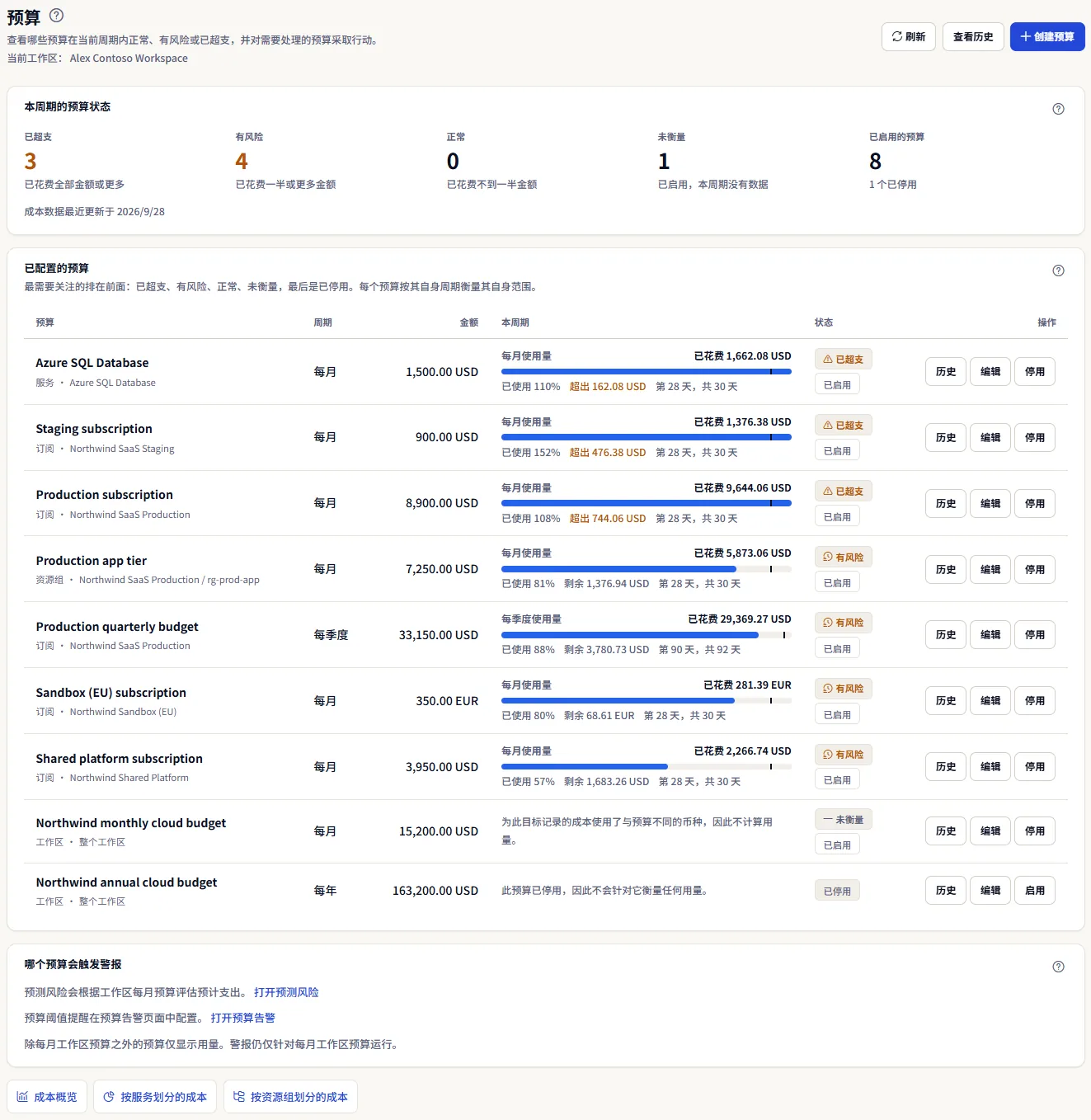The height and width of the screenshot is (1120, 1091).
Task: Click 已停用 status badge on annual budget row
Action: click(x=837, y=892)
